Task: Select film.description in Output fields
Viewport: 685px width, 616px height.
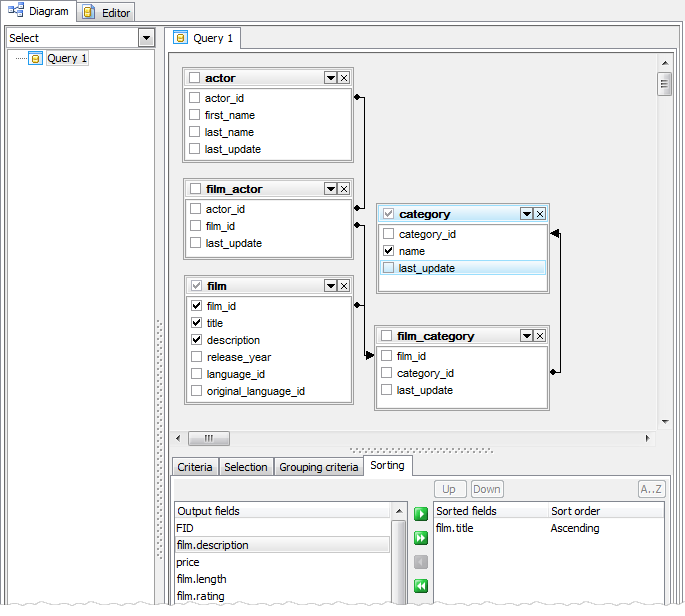Action: (282, 545)
